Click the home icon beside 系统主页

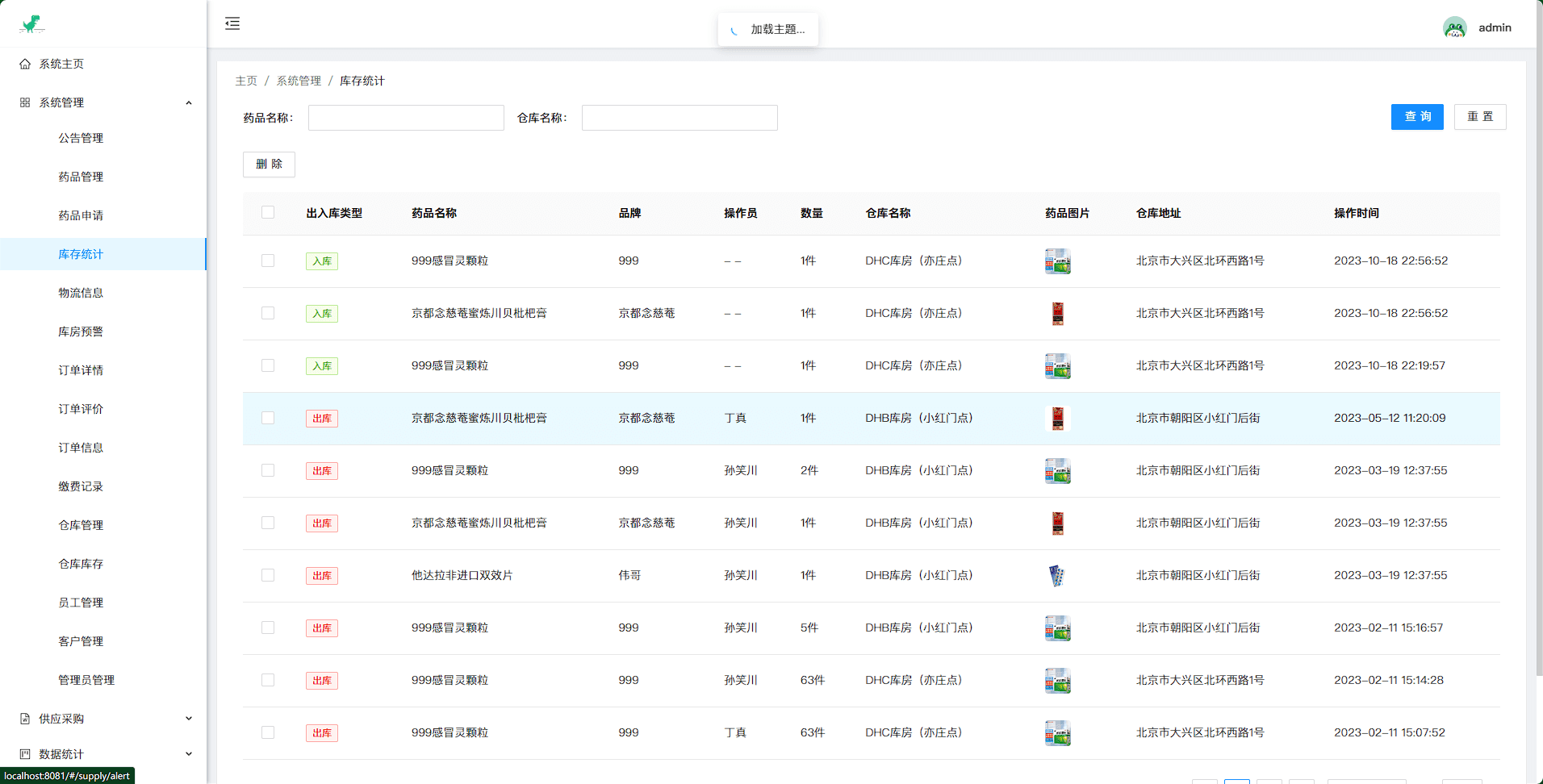[x=25, y=64]
